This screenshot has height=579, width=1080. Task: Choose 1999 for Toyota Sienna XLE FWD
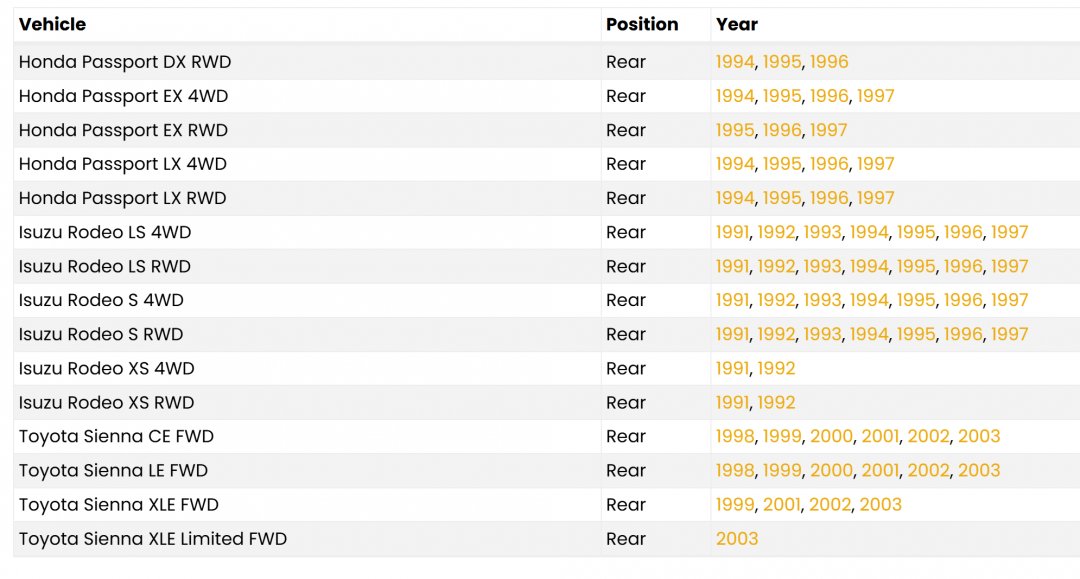[735, 504]
